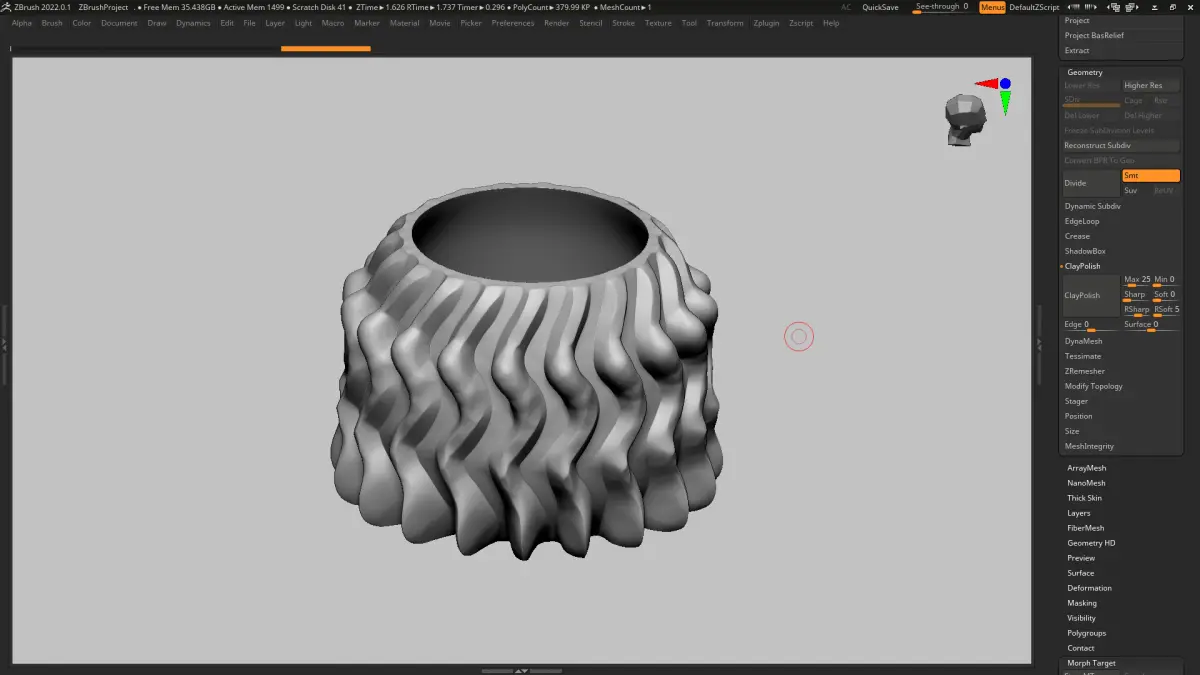The image size is (1200, 675).
Task: Adjust the ClayPolish Max 25 slider
Action: 1137,281
